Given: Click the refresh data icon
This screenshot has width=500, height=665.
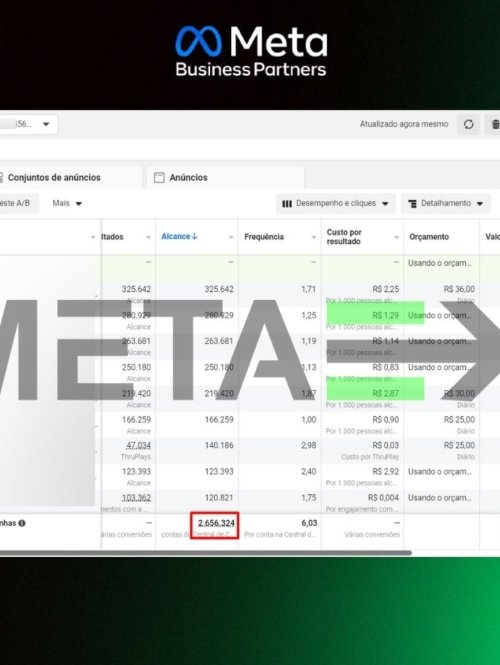Looking at the screenshot, I should (469, 124).
